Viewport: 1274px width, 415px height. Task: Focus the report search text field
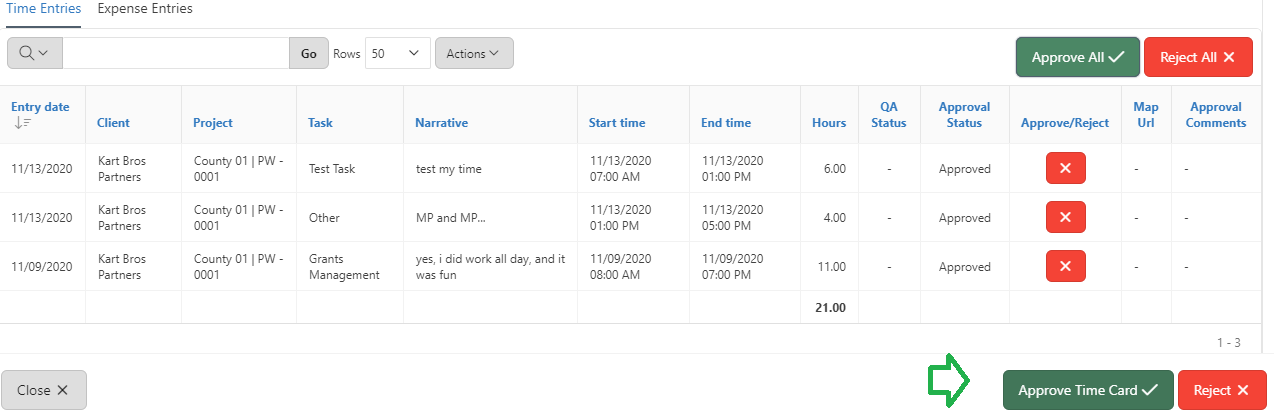click(176, 54)
